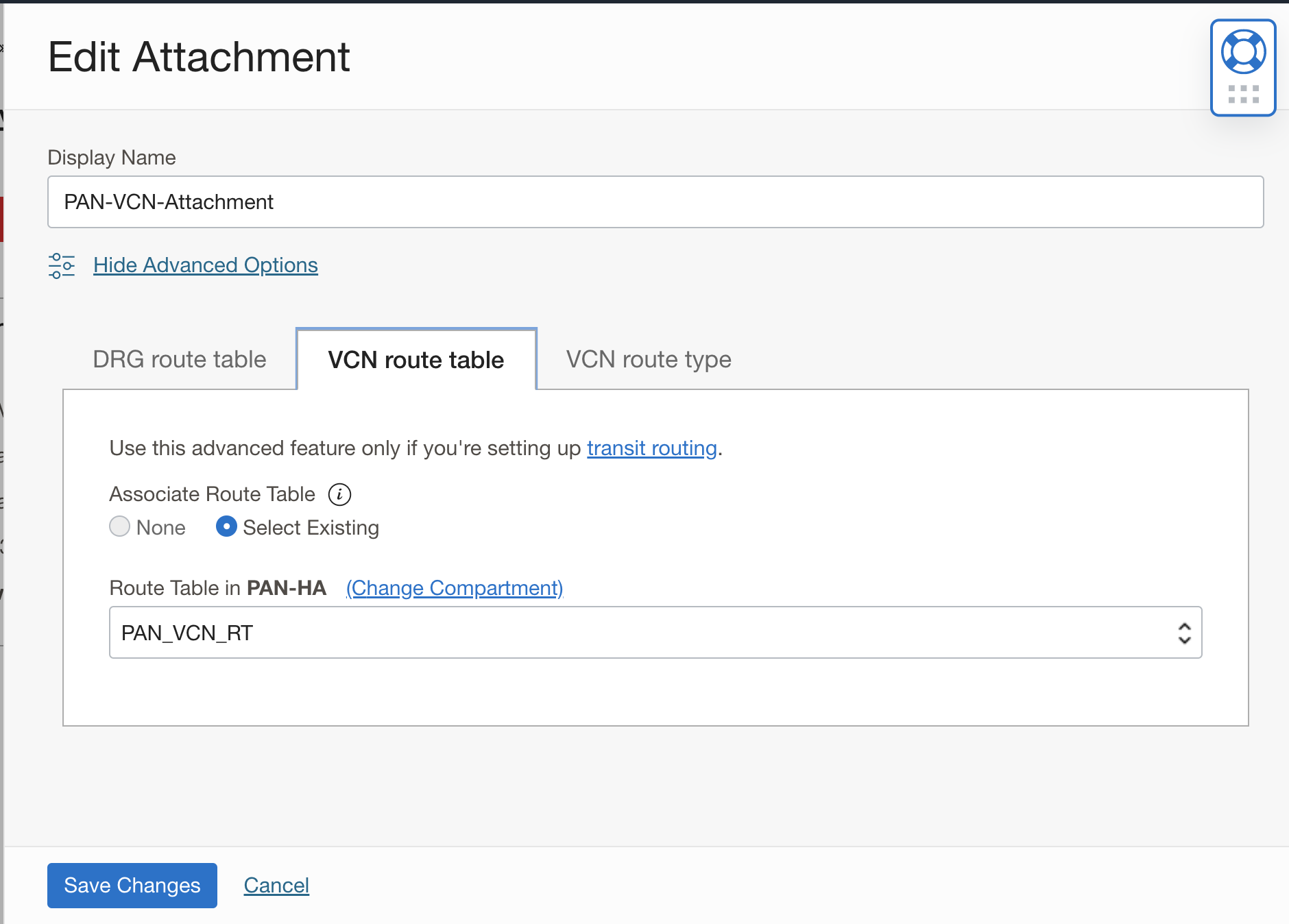Choose the Select Existing radio option

(226, 526)
